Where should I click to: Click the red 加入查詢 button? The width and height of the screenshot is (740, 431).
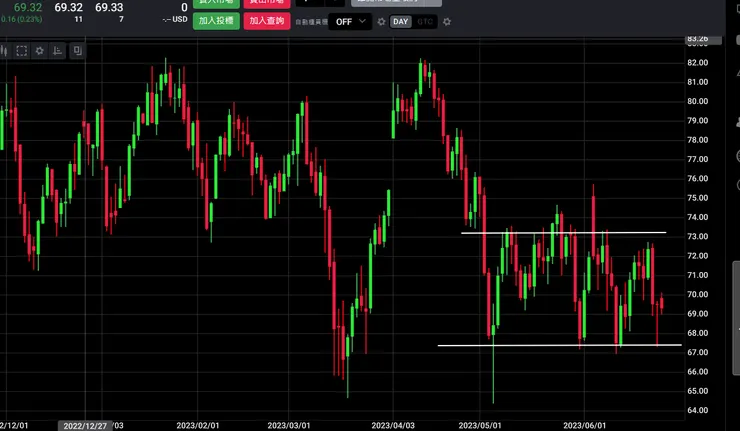point(267,21)
